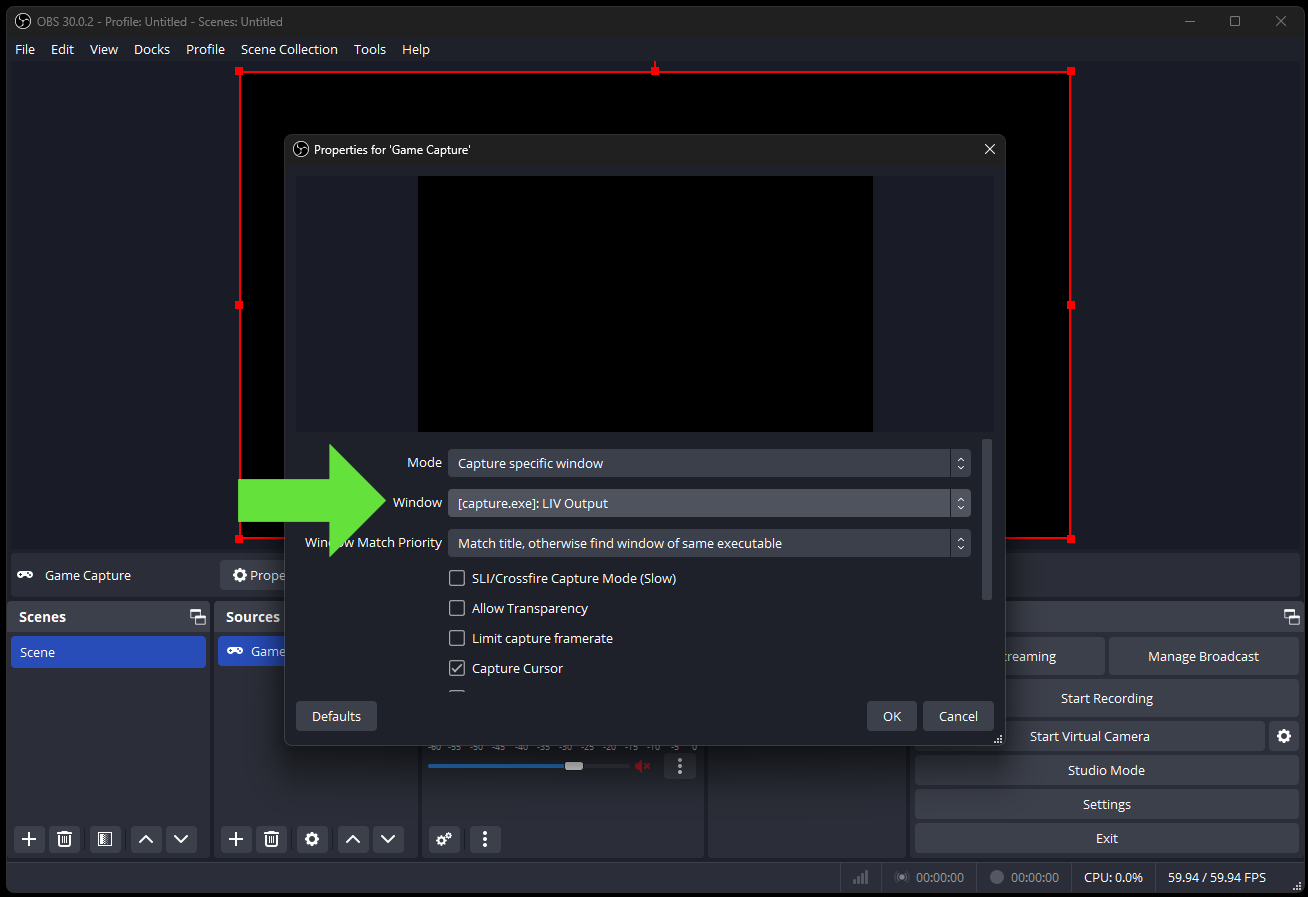Open source properties with the gear icon

pos(311,839)
